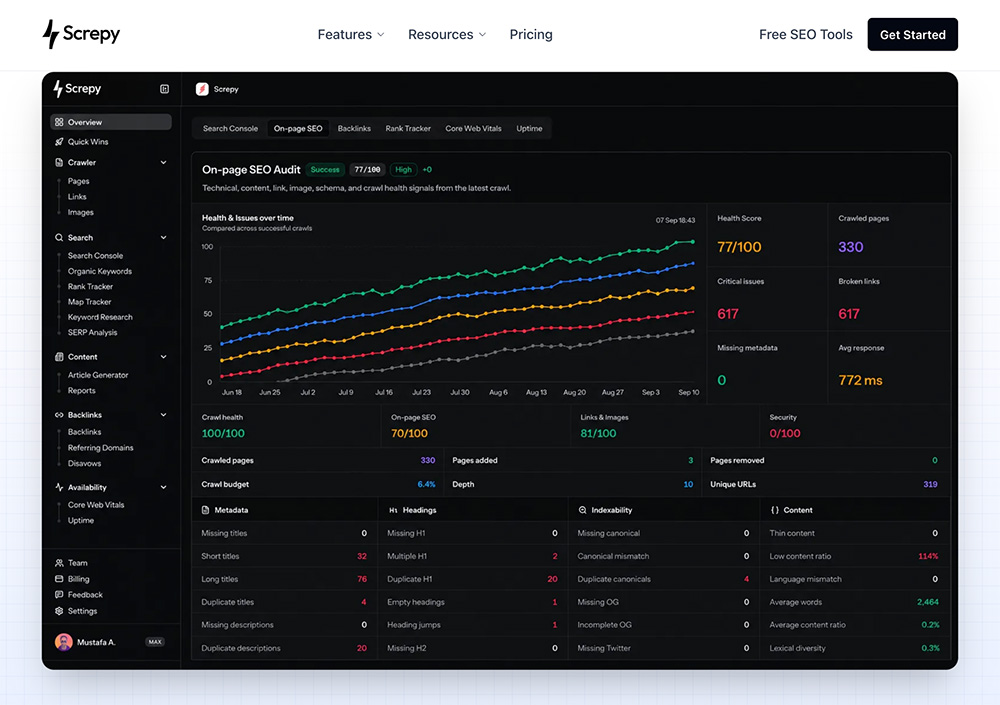The width and height of the screenshot is (1000, 705).
Task: Open Map Tracker in the sidebar
Action: tap(89, 302)
